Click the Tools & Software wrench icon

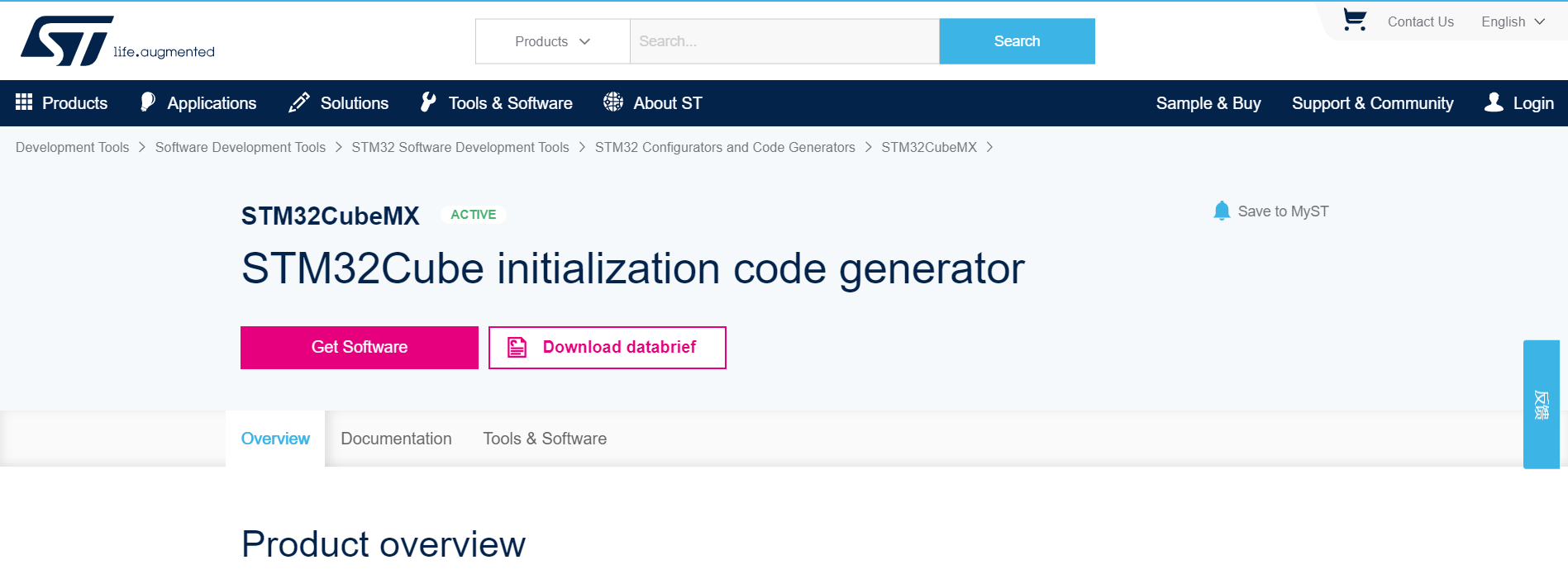tap(428, 102)
